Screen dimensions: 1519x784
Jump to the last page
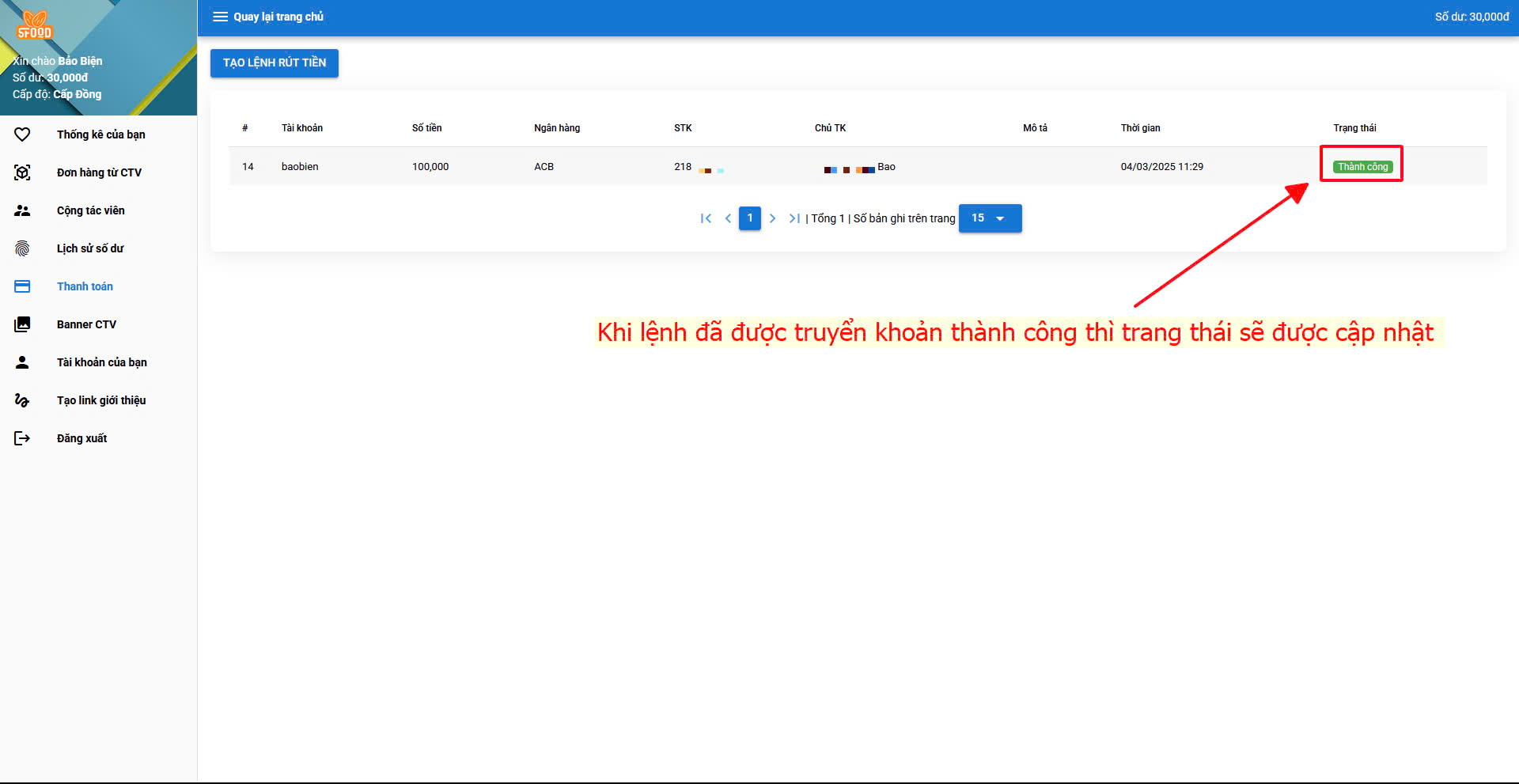coord(794,218)
